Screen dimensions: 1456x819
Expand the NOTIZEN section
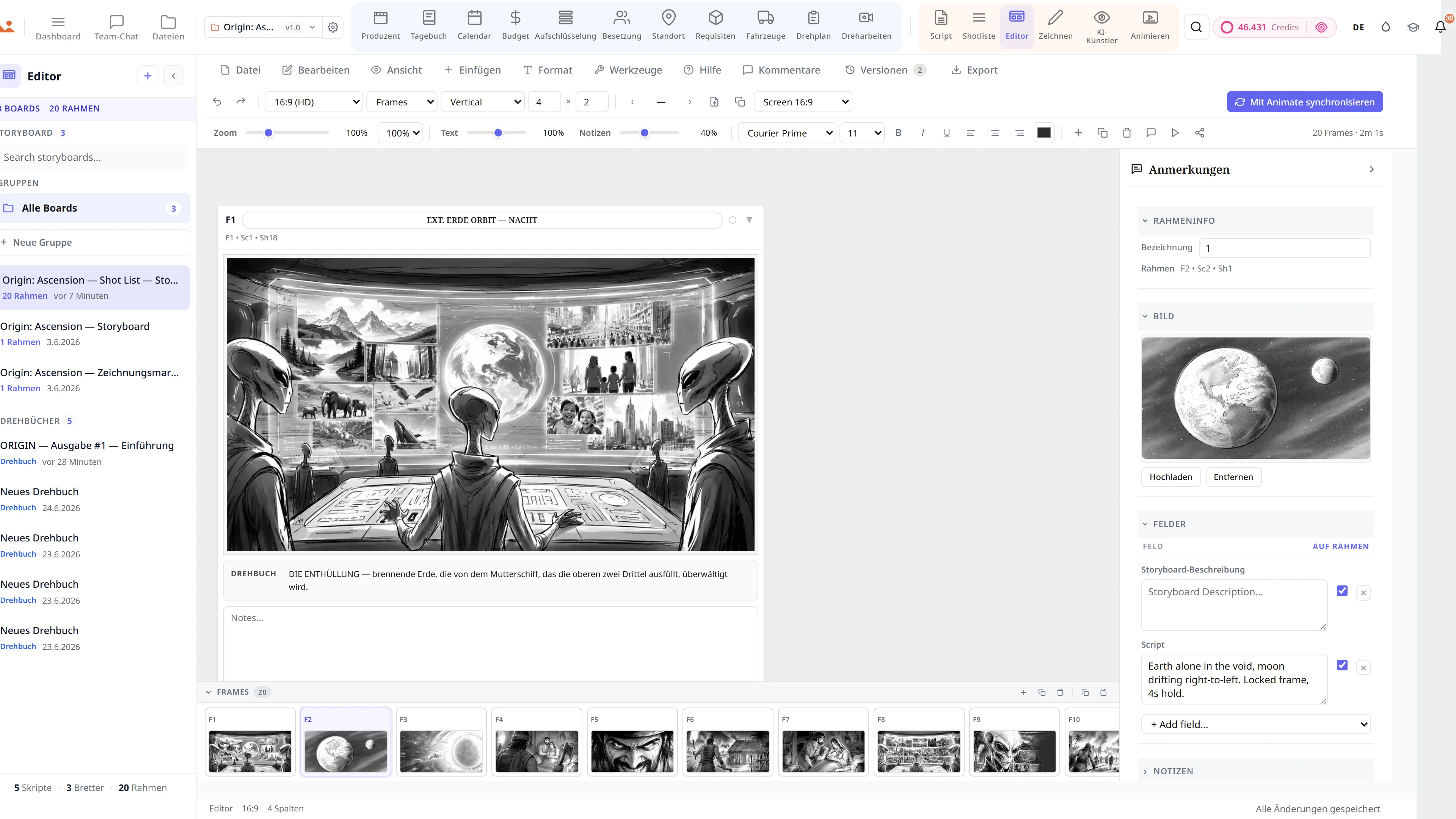1256,771
